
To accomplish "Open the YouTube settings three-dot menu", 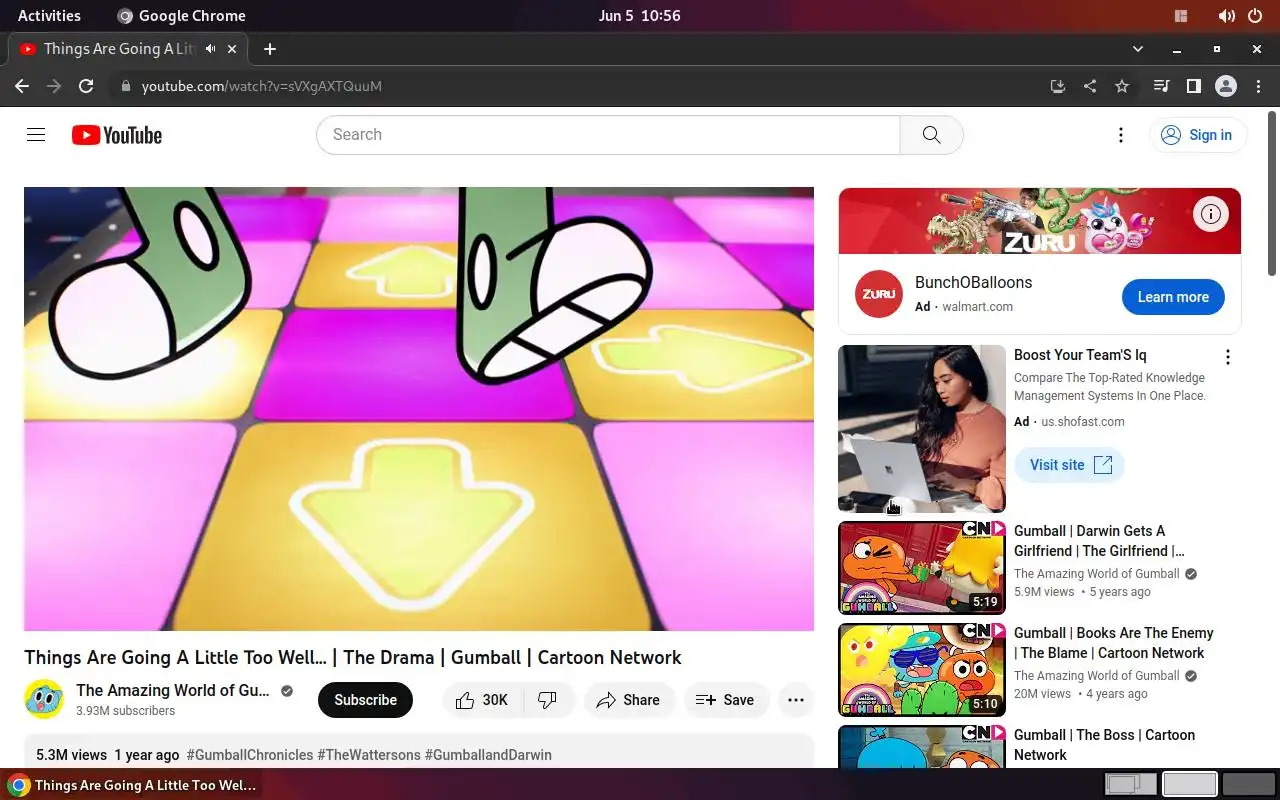I will [x=1121, y=135].
